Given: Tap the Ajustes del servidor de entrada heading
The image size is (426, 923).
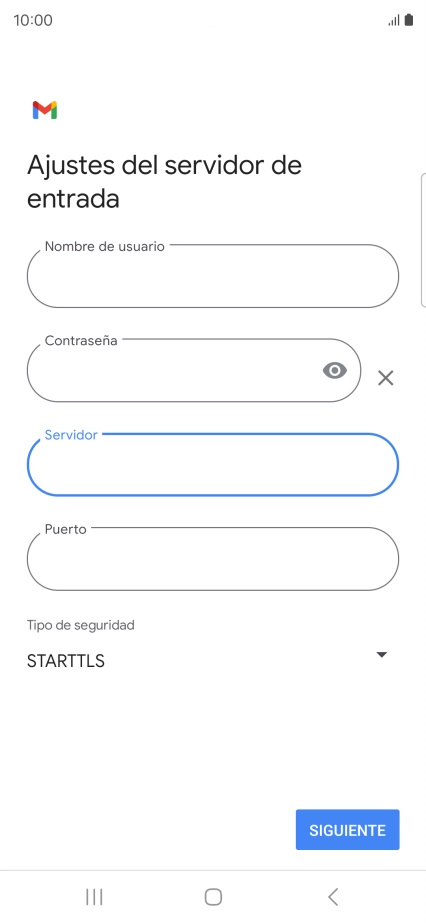Looking at the screenshot, I should click(164, 182).
